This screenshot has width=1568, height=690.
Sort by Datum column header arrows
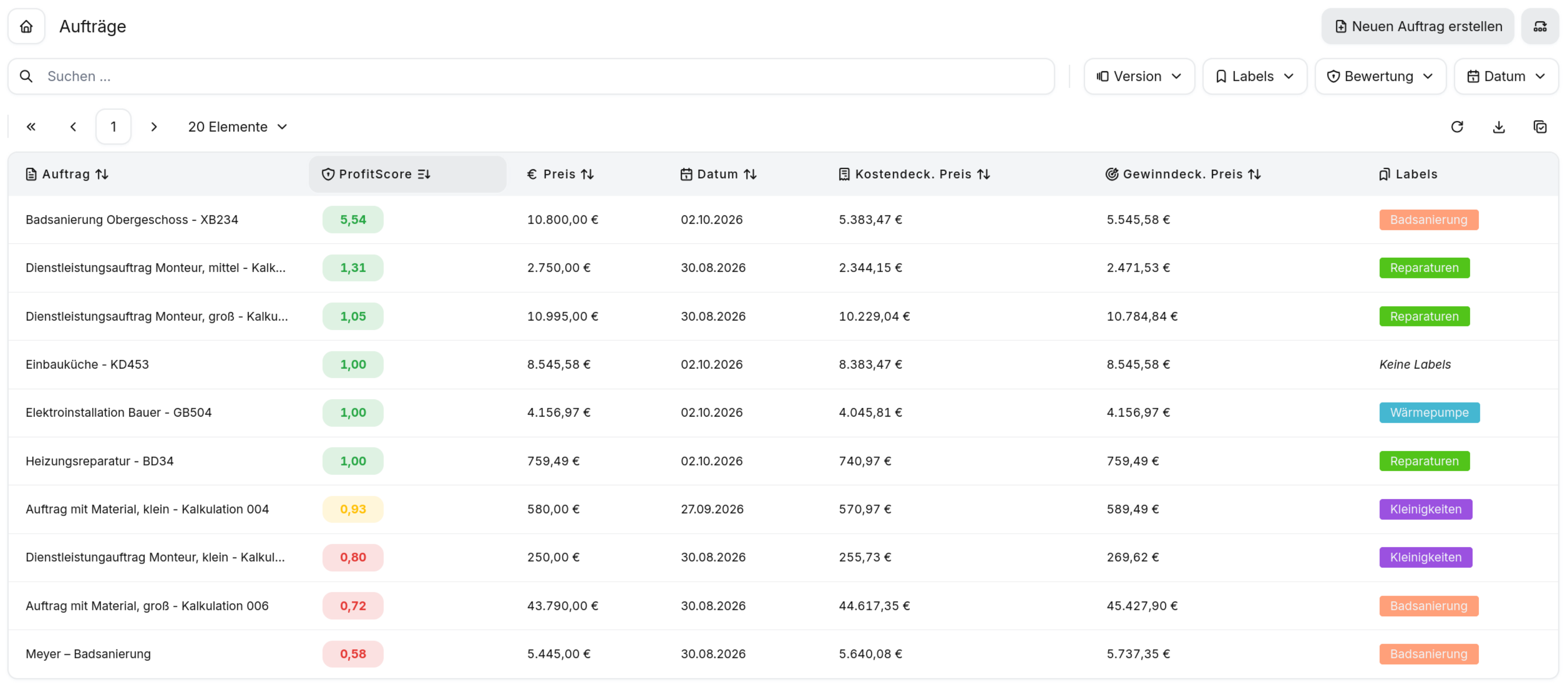coord(750,174)
